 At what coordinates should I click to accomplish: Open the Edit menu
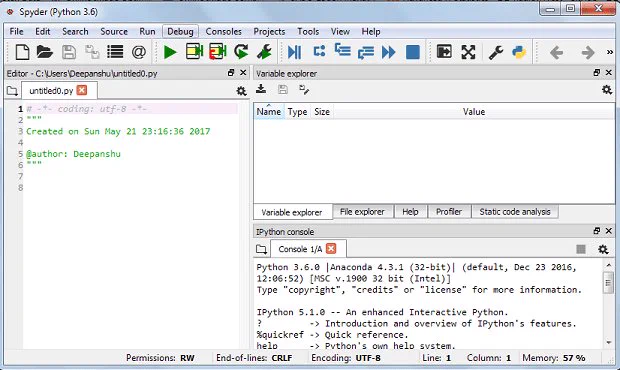(x=43, y=32)
